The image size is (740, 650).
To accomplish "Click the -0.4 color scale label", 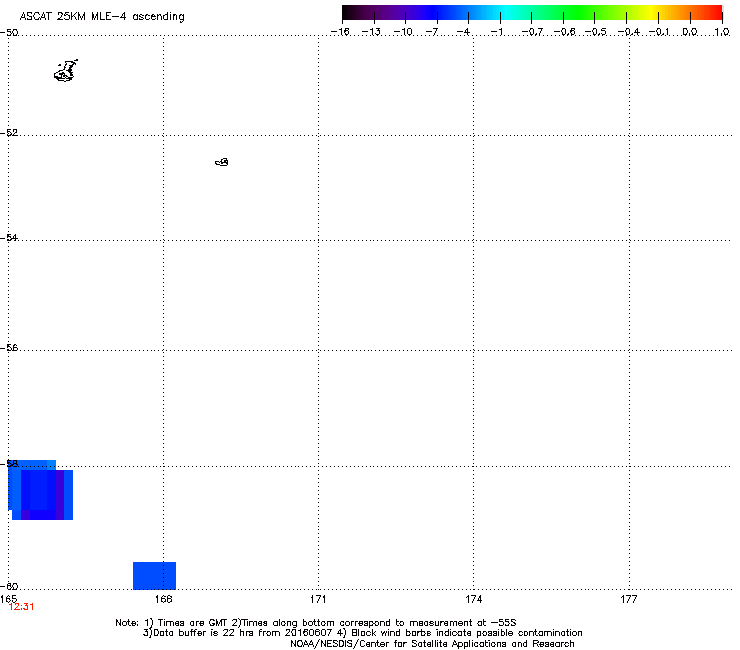I will pos(629,32).
